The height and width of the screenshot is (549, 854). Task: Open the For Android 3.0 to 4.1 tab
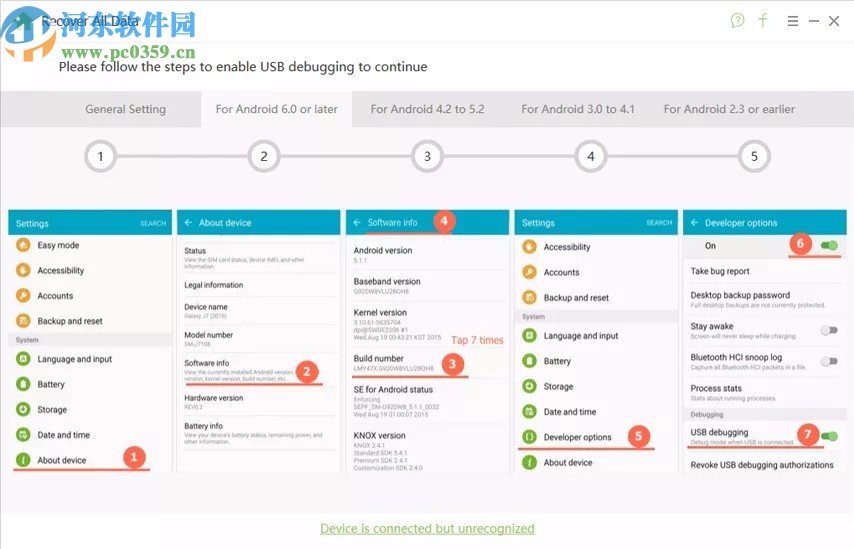578,109
